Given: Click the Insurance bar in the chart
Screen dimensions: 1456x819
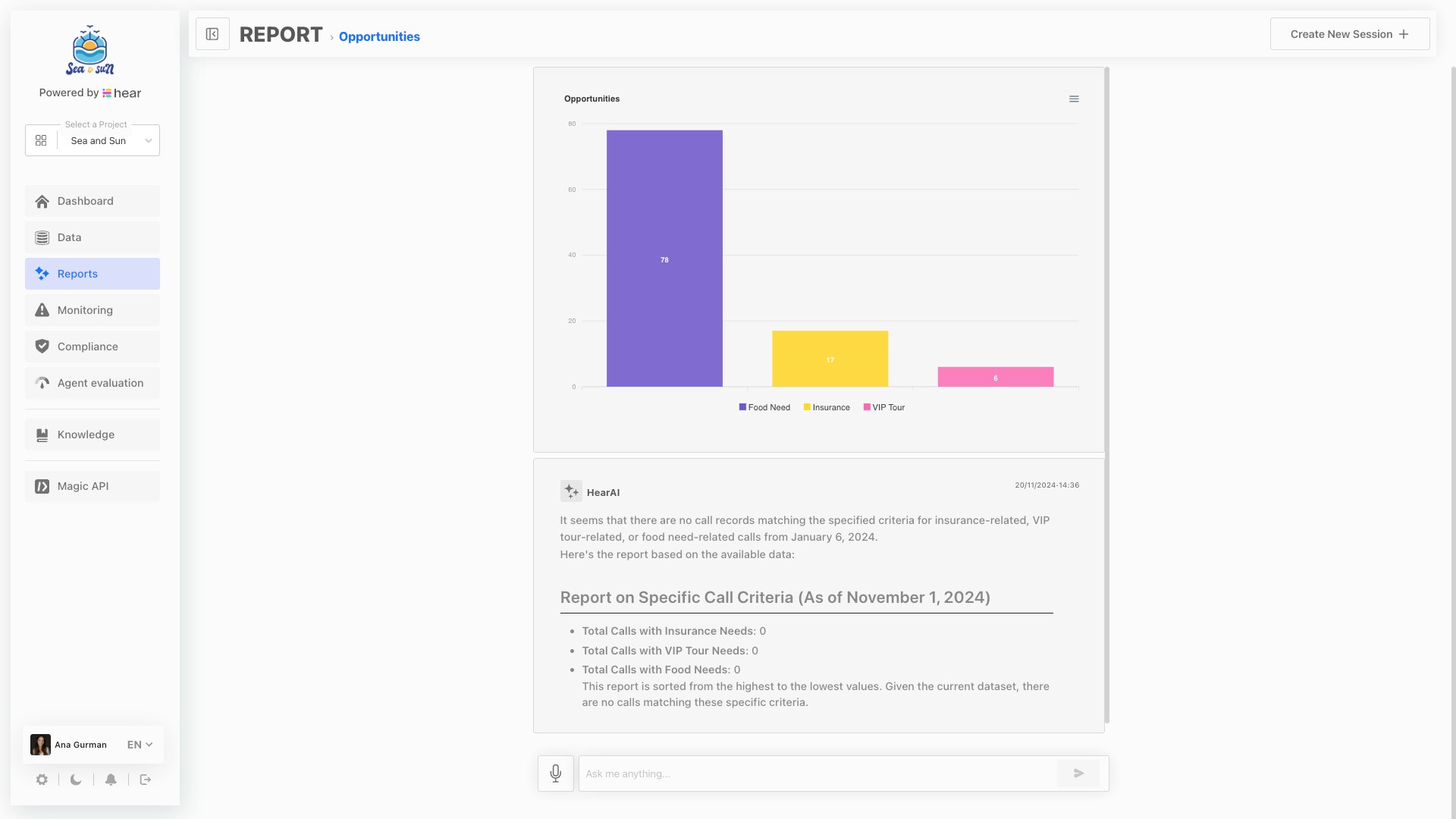Looking at the screenshot, I should click(x=830, y=358).
